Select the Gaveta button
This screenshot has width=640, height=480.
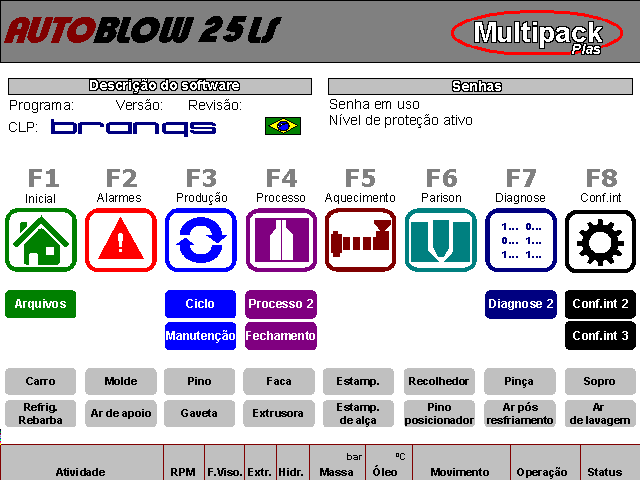click(x=200, y=413)
